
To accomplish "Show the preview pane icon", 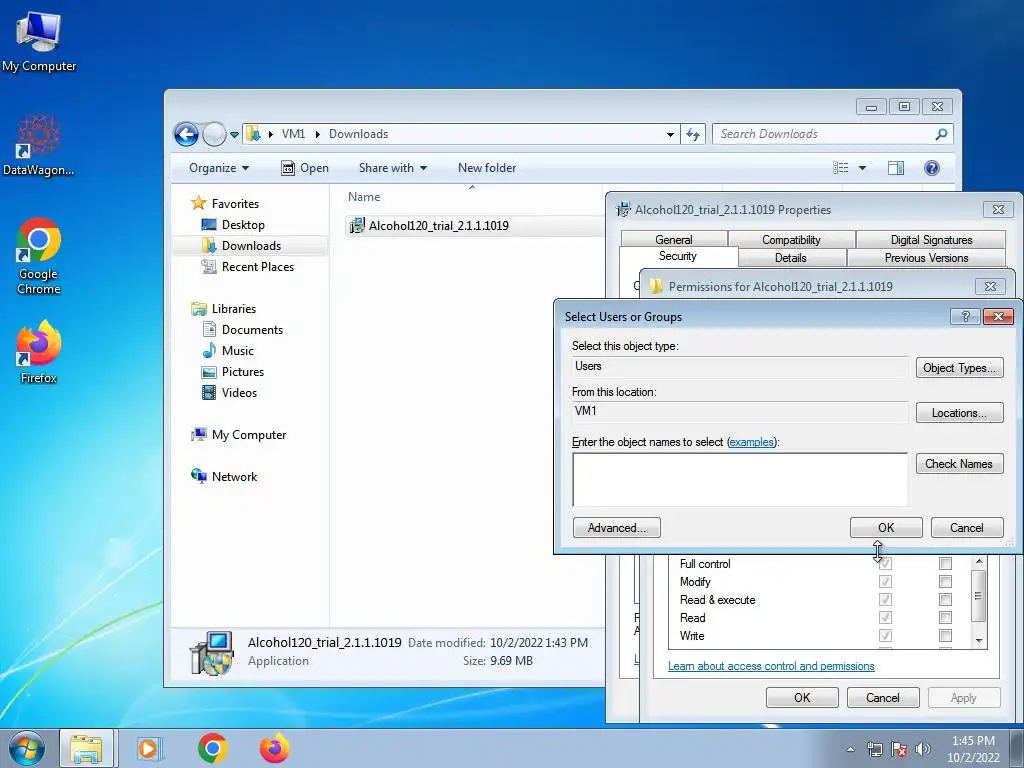I will 895,168.
